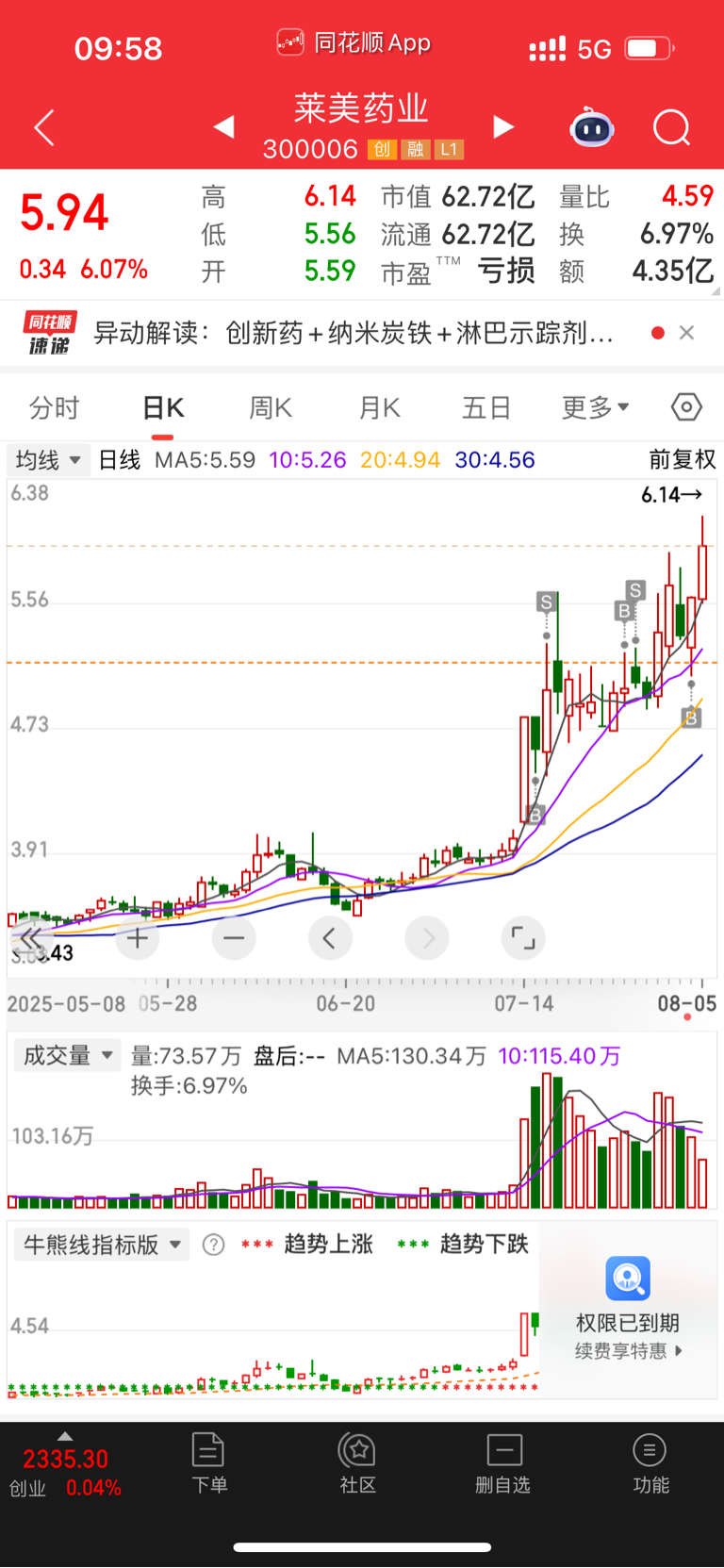
Task: Open the 均线 indicator dropdown
Action: 48,460
